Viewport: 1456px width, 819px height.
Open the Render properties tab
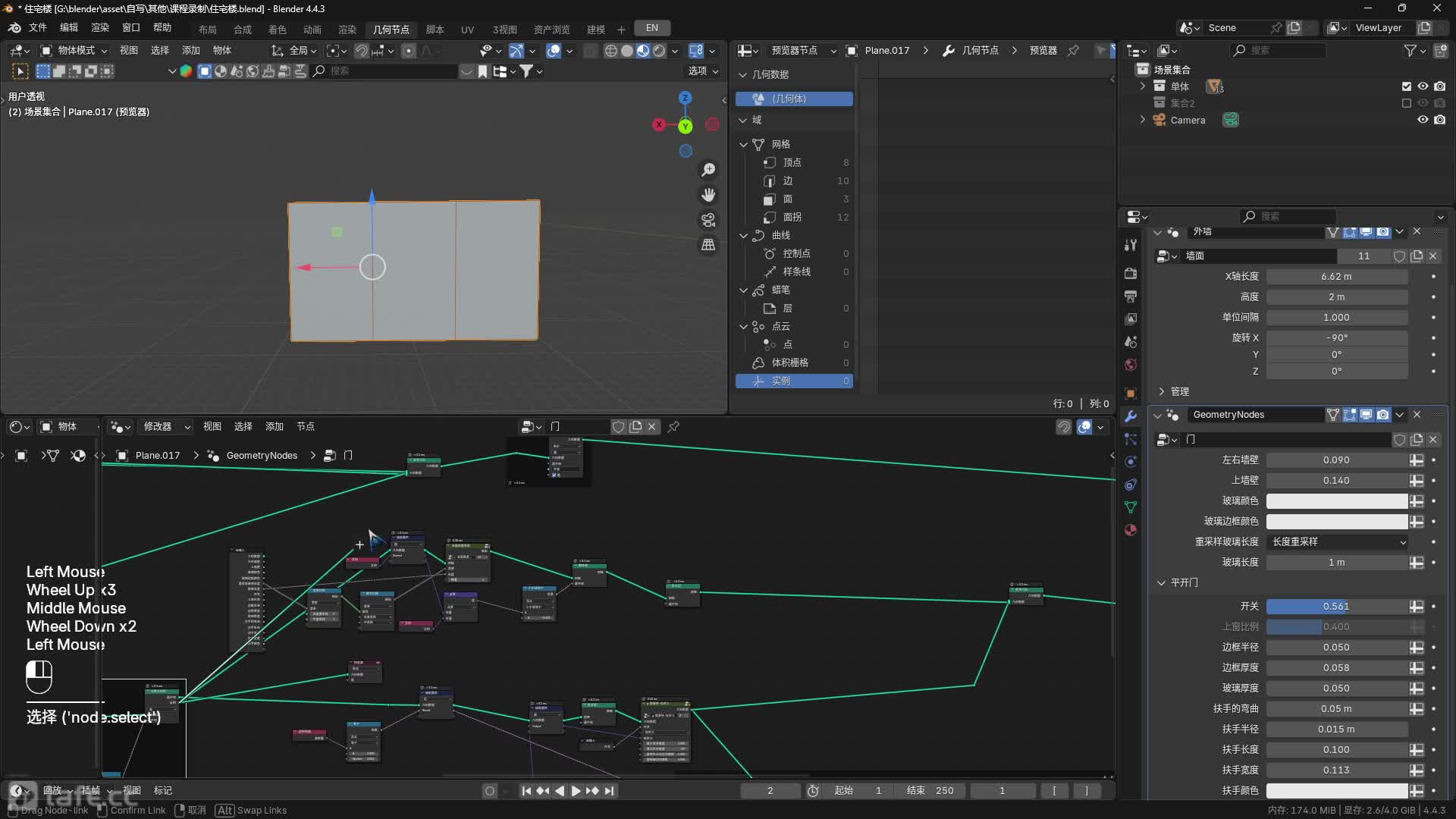[x=1131, y=273]
